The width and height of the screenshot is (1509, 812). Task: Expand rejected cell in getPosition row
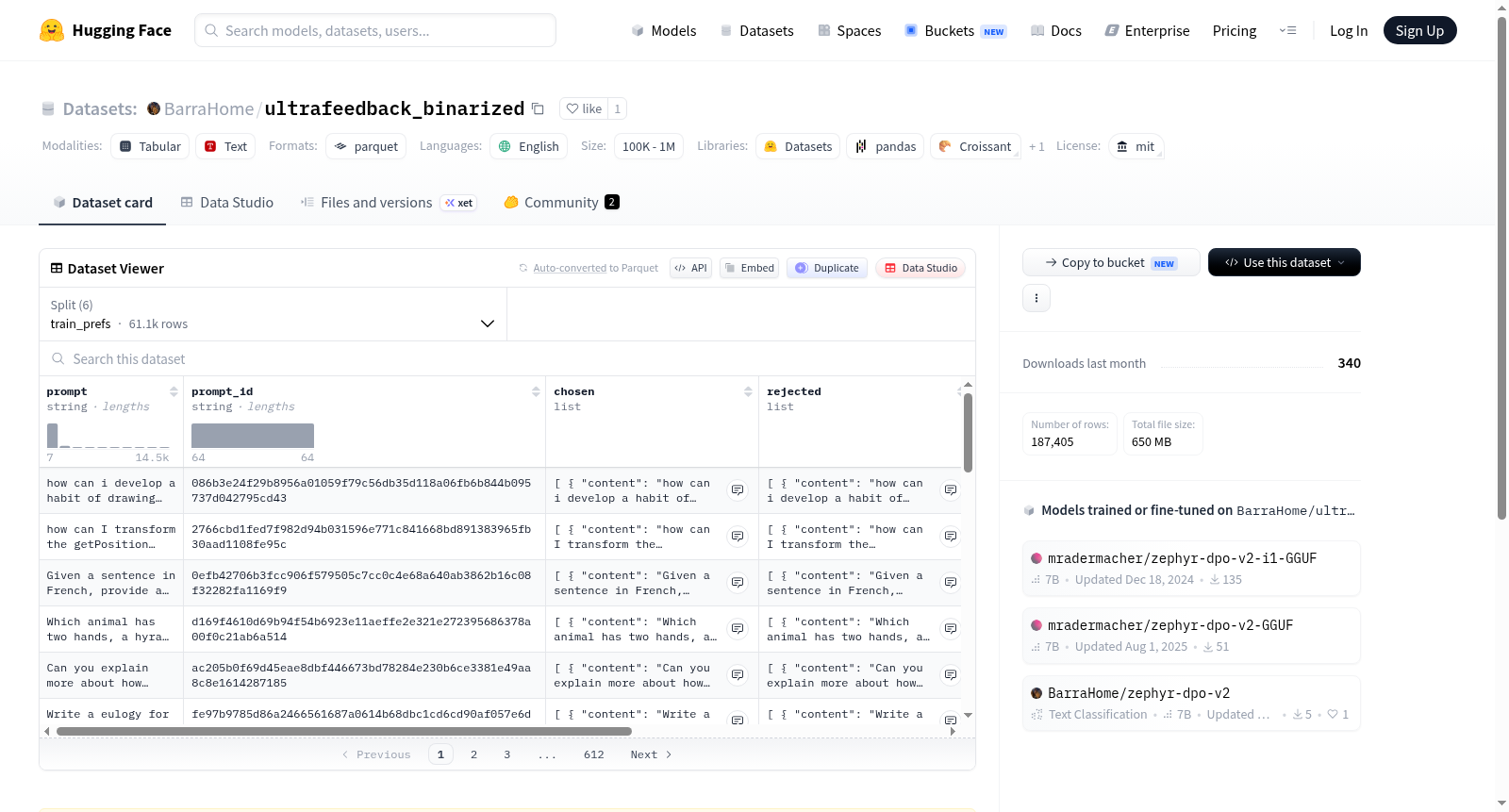[x=951, y=537]
